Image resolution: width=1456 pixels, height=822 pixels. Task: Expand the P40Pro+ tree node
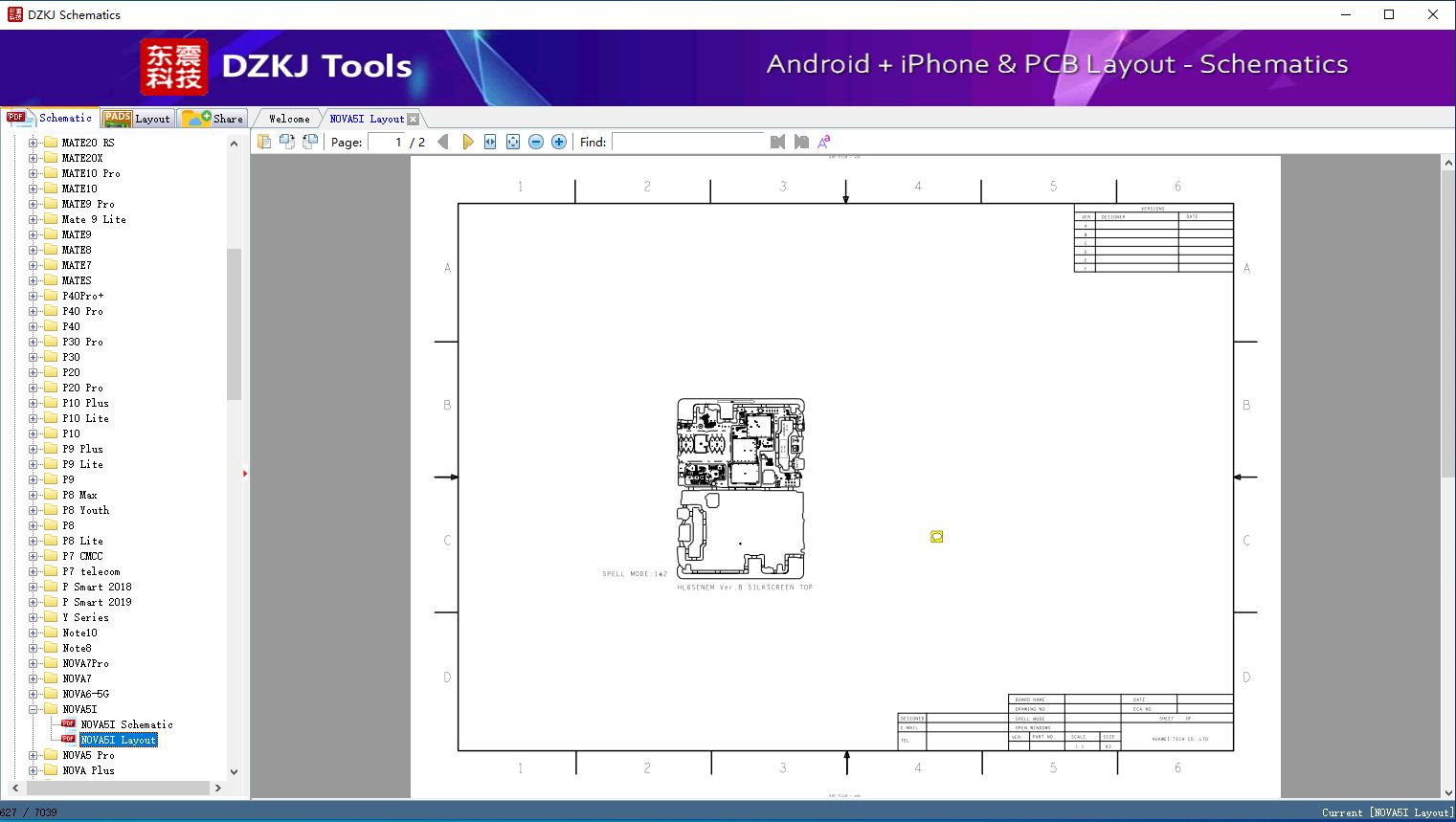pos(33,296)
